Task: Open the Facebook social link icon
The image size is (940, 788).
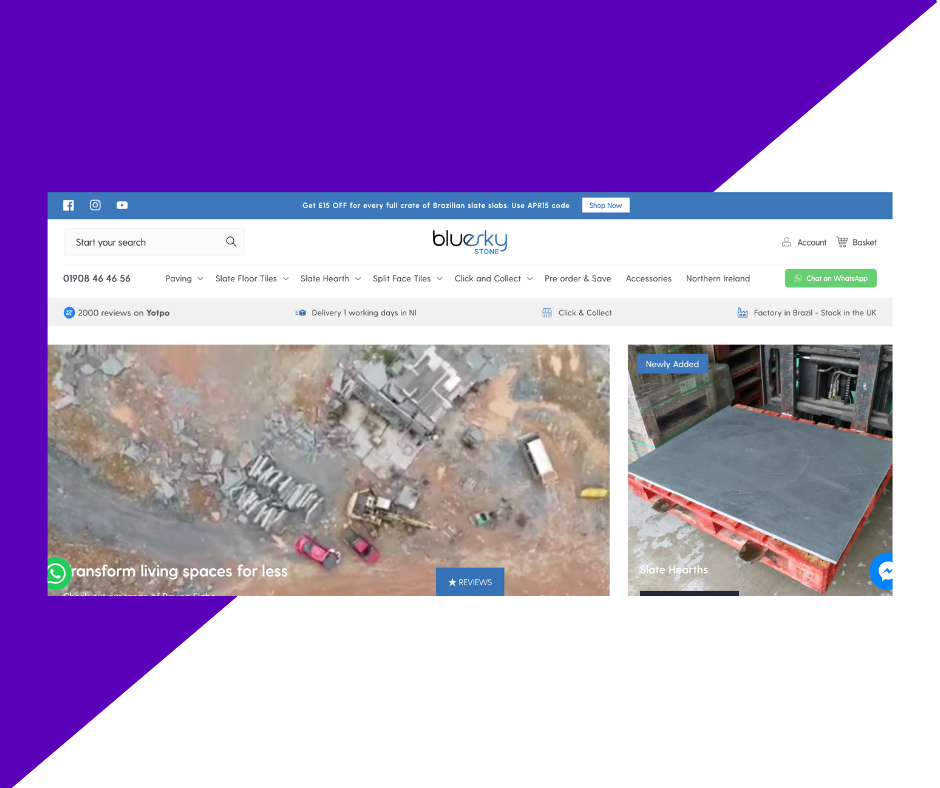Action: (68, 205)
